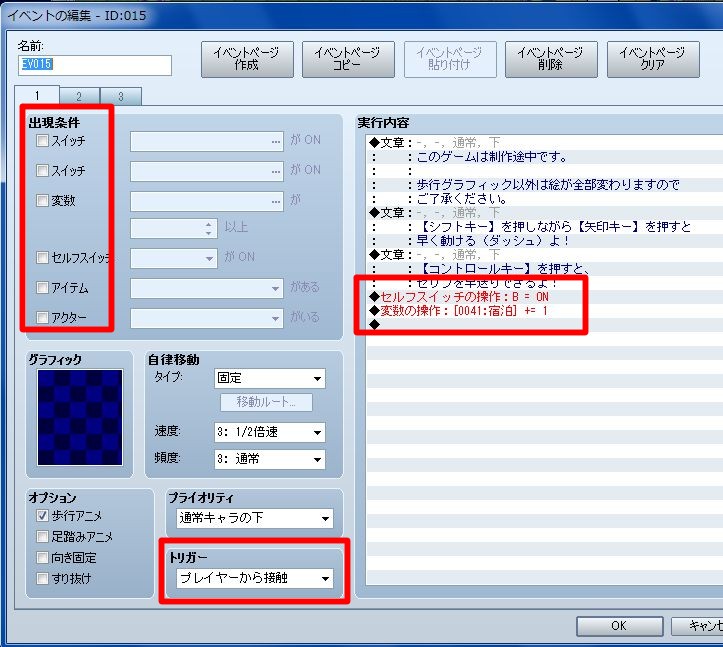The width and height of the screenshot is (723, 647).
Task: Select line 早く動ける（ダッシュ）よ！
Action: tap(493, 241)
